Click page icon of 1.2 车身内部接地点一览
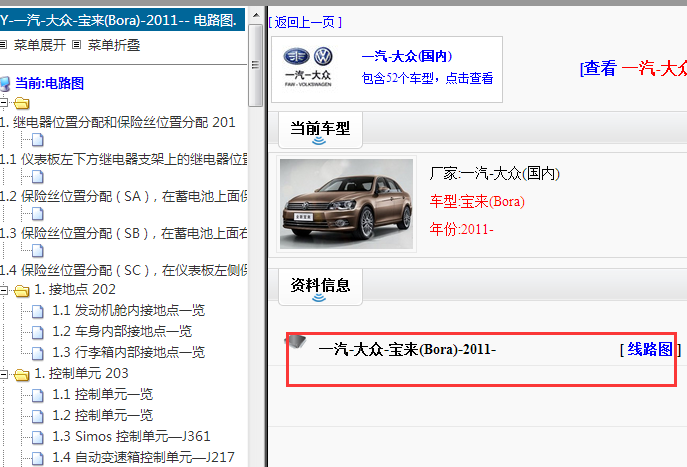Viewport: 687px width, 467px height. tap(38, 333)
